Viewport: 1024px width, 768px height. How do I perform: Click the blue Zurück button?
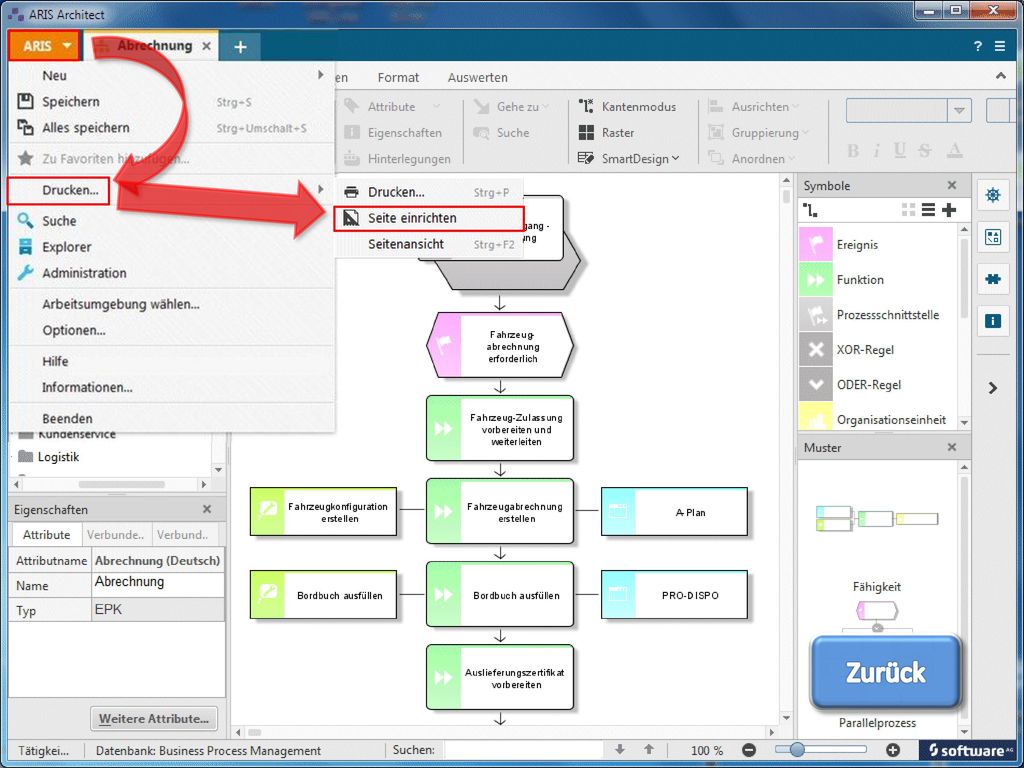(885, 672)
